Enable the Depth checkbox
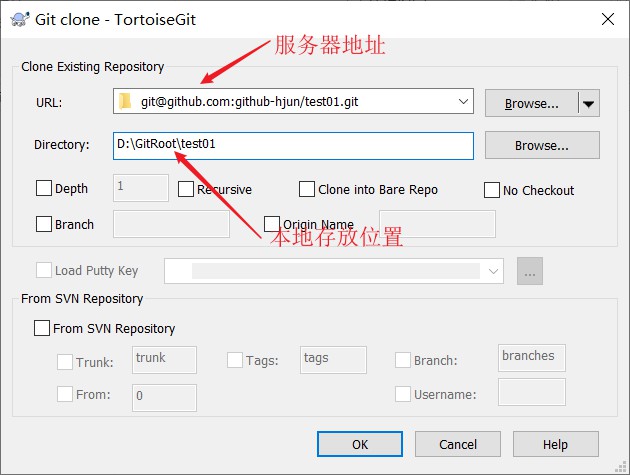The image size is (630, 475). (44, 188)
